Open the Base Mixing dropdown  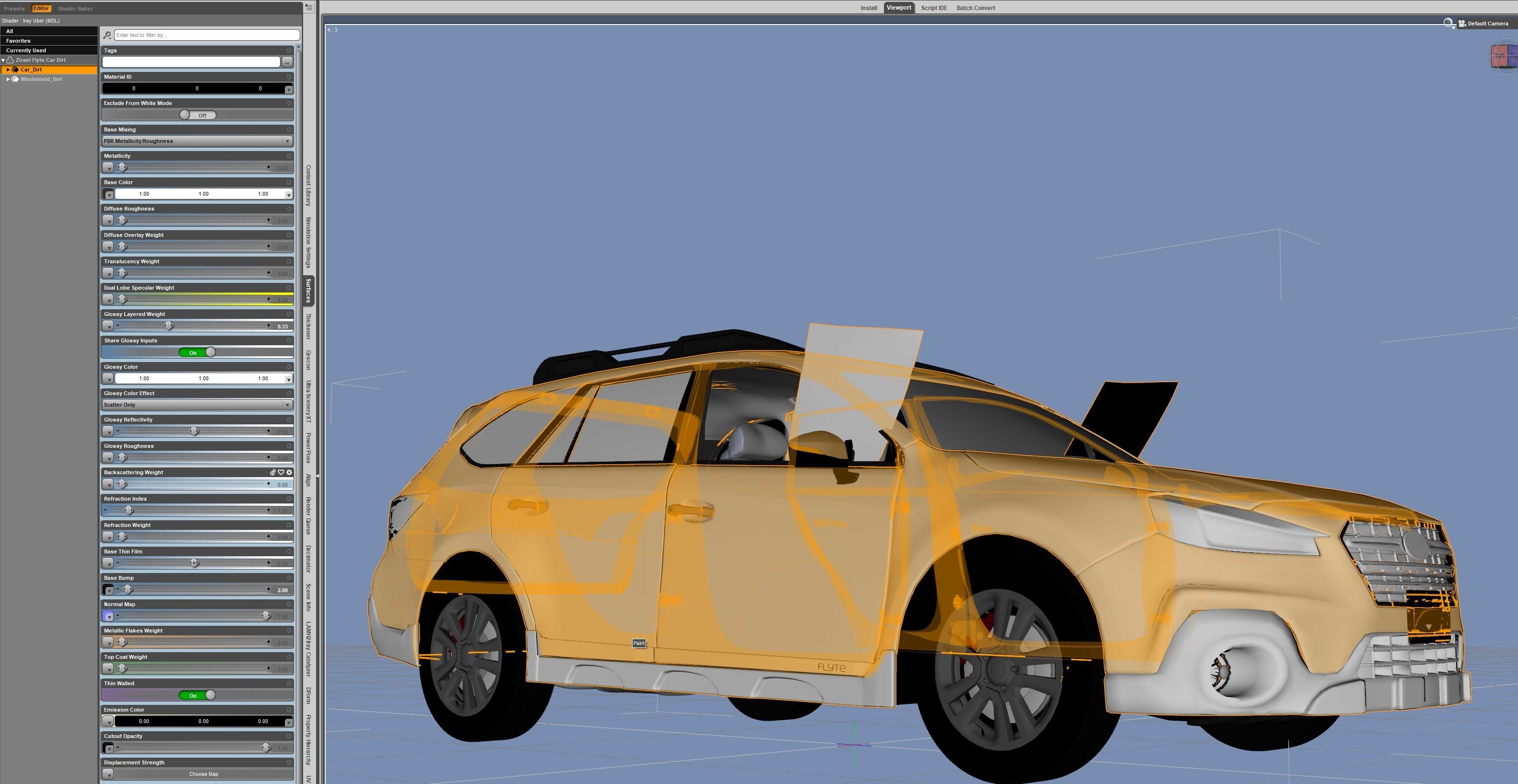pyautogui.click(x=197, y=141)
